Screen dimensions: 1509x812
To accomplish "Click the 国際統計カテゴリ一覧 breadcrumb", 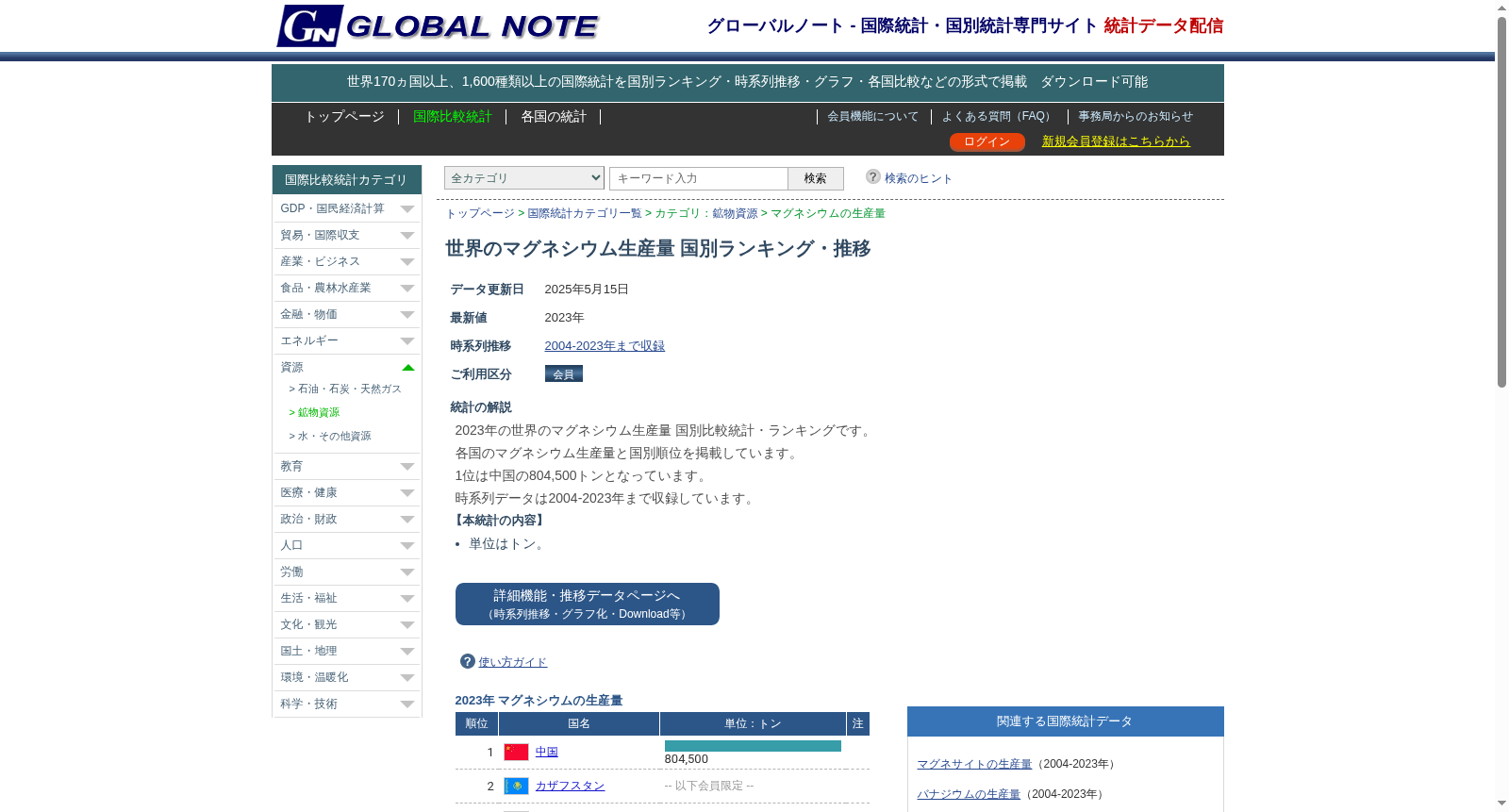I will click(585, 213).
